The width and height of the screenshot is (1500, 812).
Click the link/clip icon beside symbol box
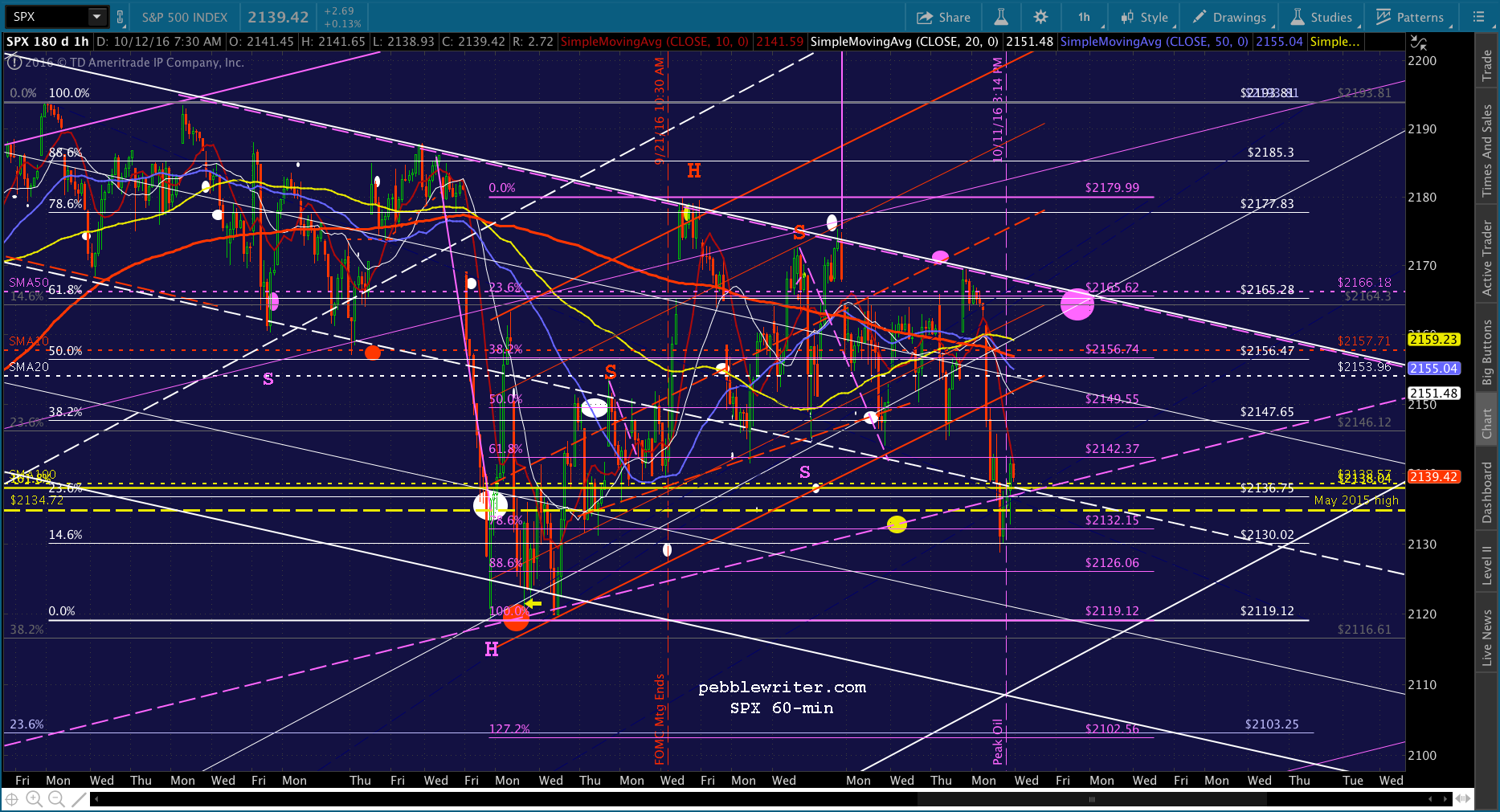pyautogui.click(x=121, y=17)
